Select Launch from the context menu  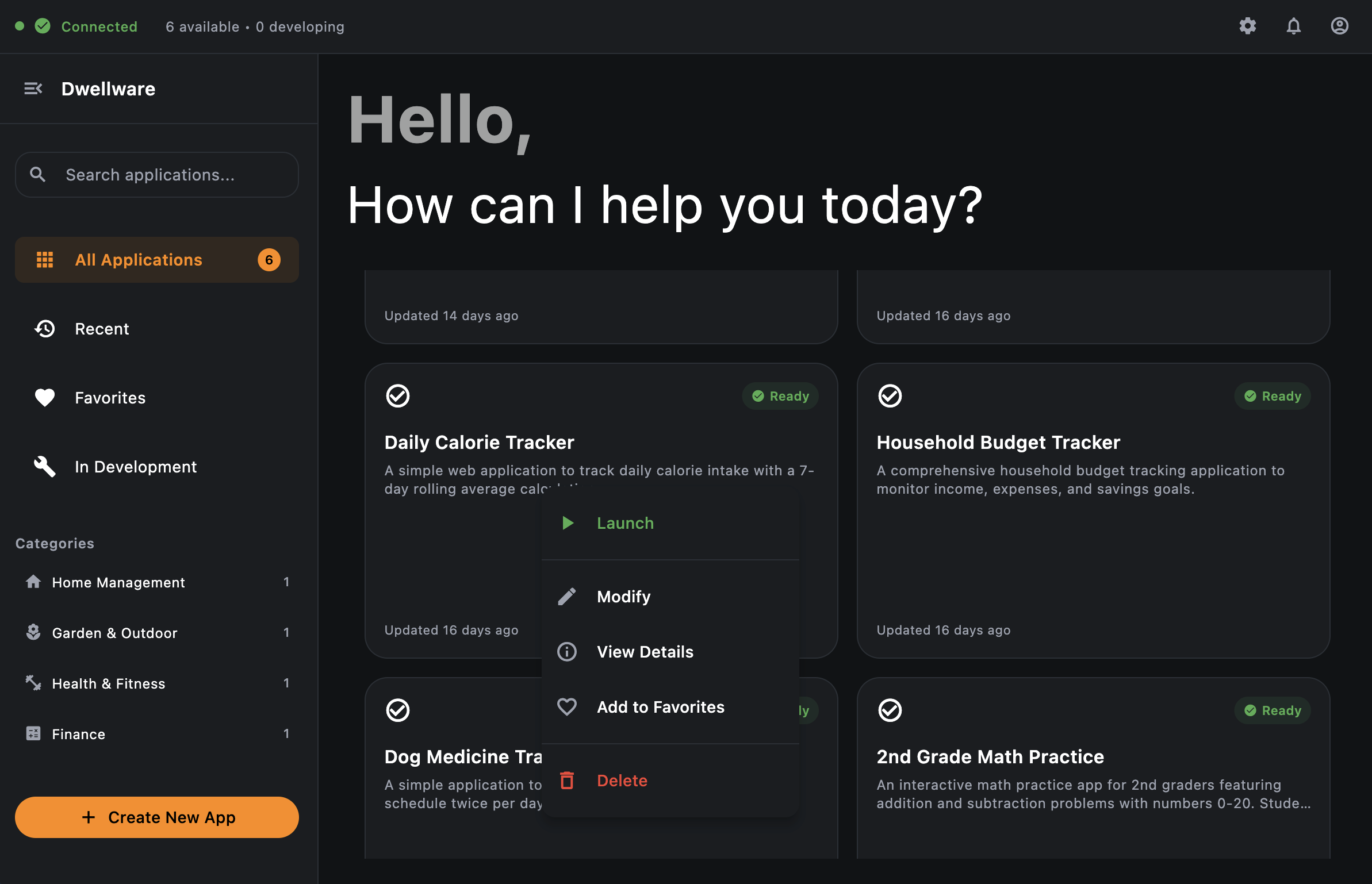pyautogui.click(x=624, y=523)
